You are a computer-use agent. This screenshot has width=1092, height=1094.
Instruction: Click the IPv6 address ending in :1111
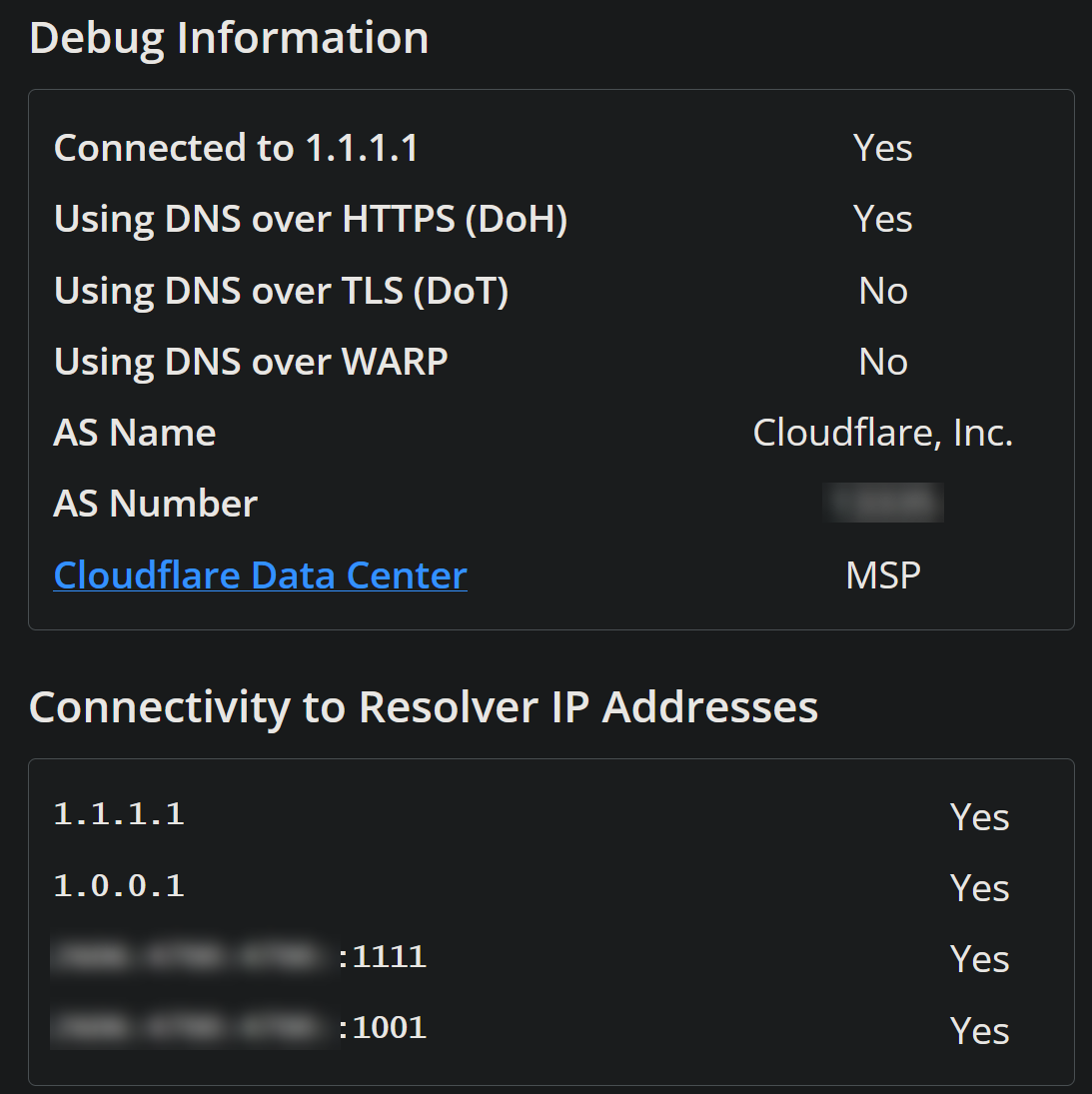pos(239,956)
